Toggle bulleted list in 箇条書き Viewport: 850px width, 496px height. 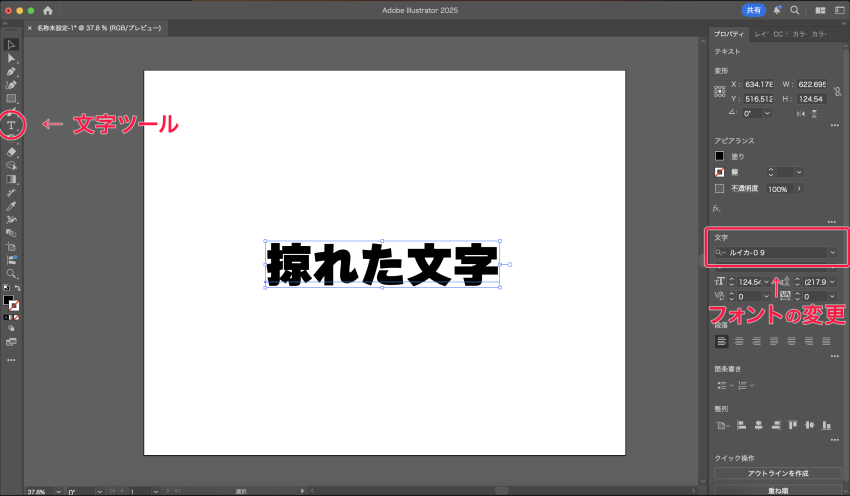point(722,385)
